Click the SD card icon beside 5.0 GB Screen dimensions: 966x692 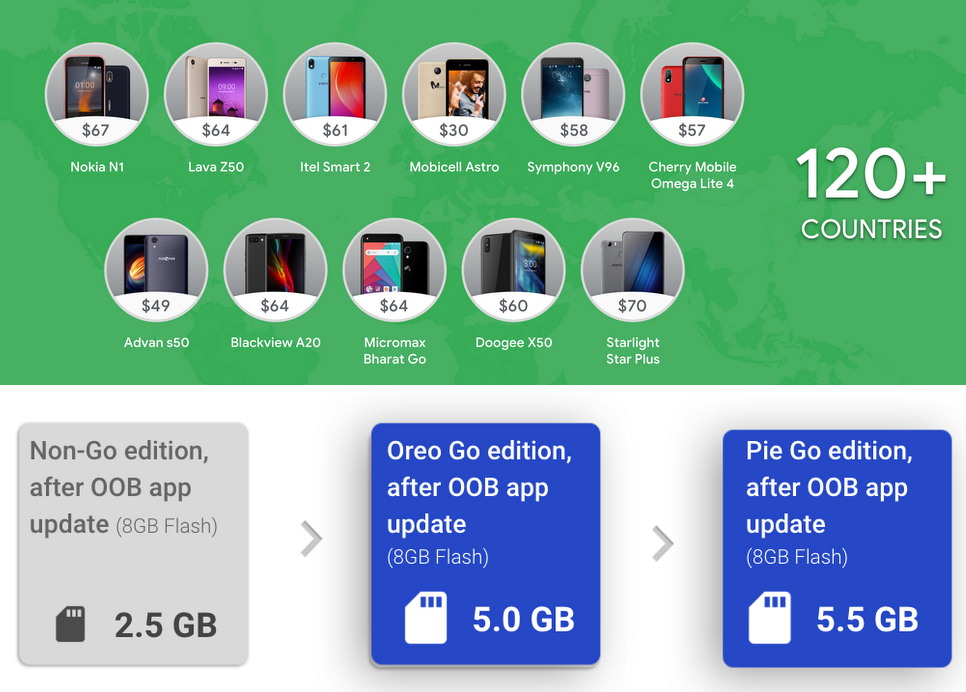point(426,618)
